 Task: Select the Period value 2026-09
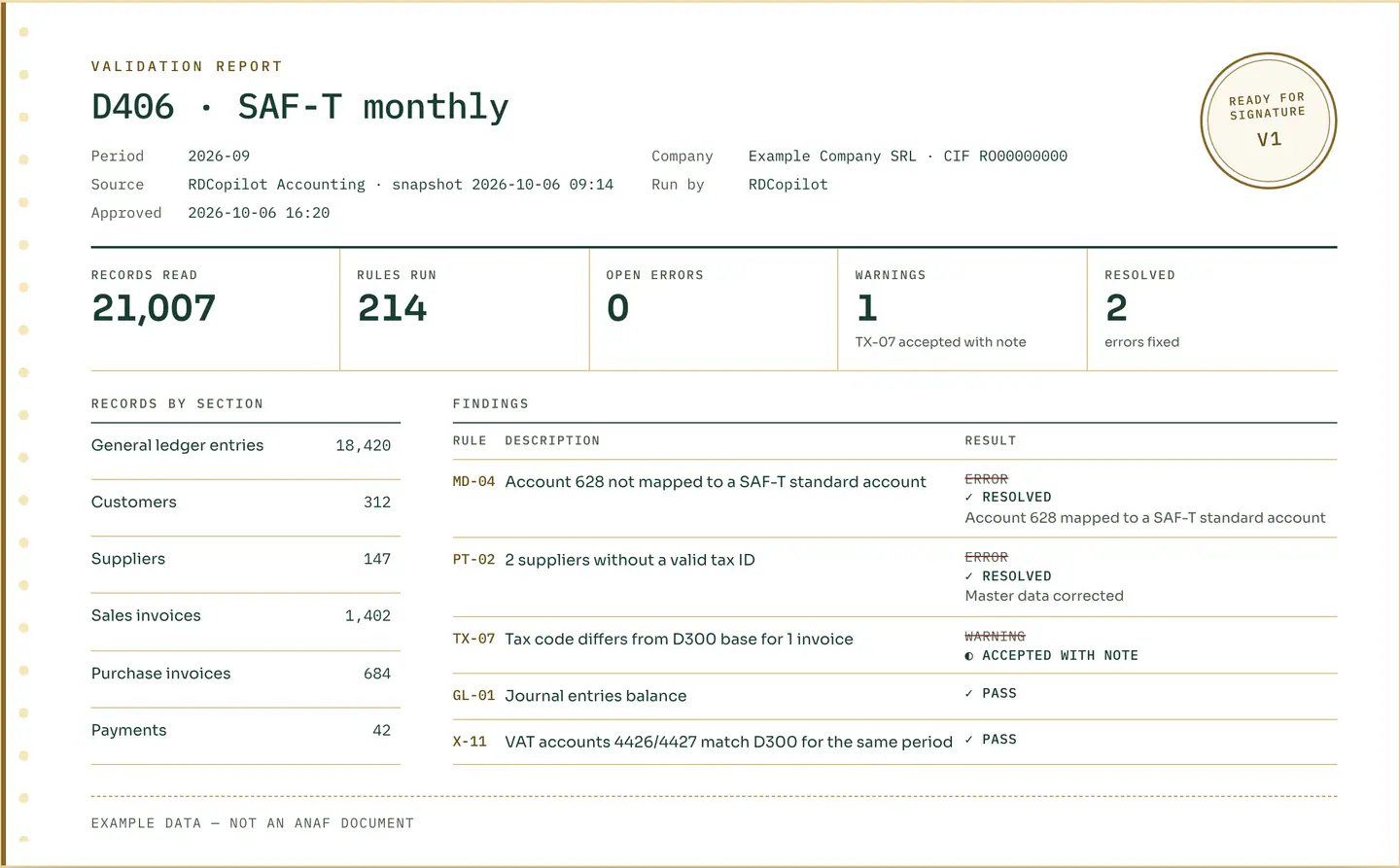(x=219, y=156)
